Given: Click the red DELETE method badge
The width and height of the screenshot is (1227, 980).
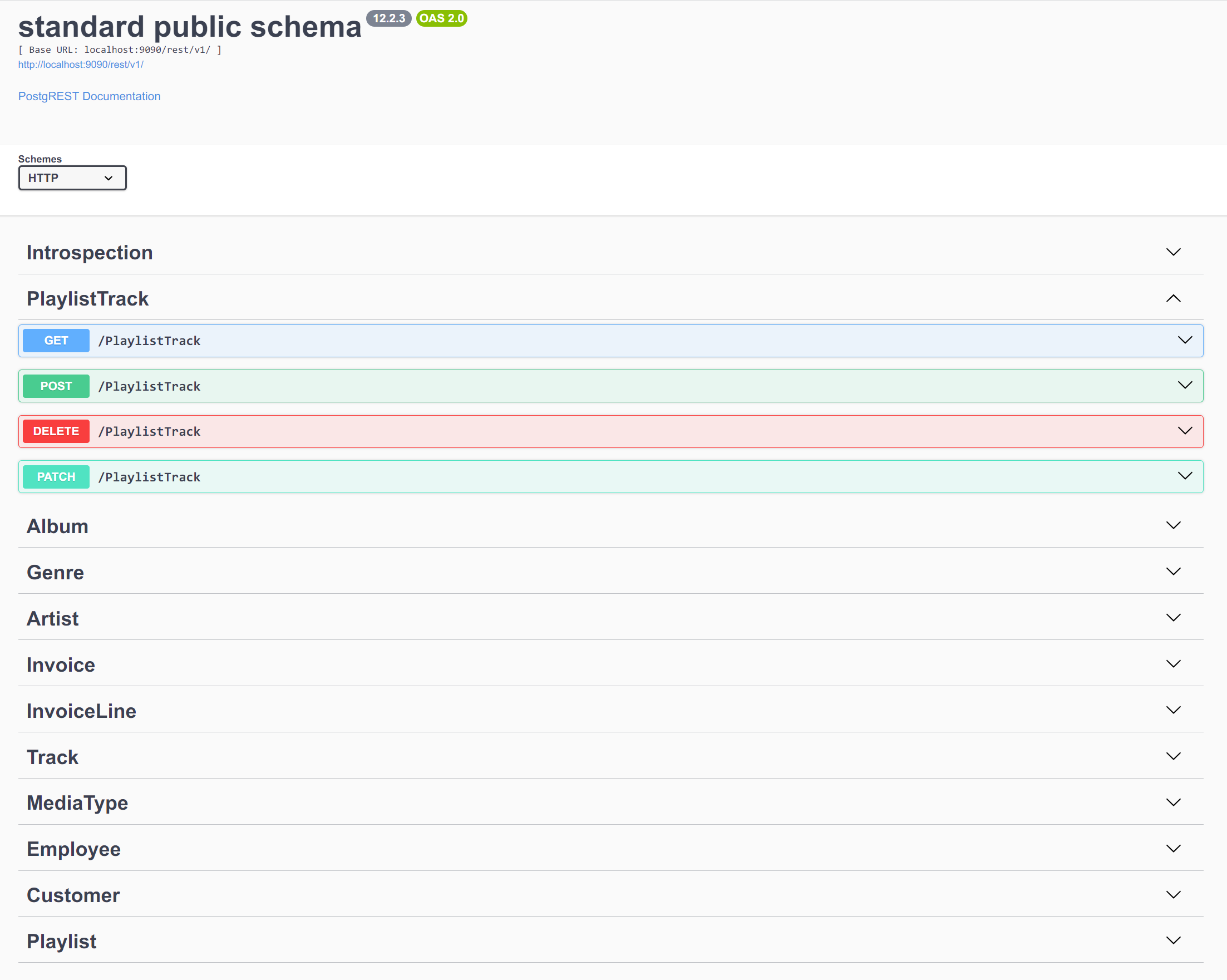Looking at the screenshot, I should [56, 431].
